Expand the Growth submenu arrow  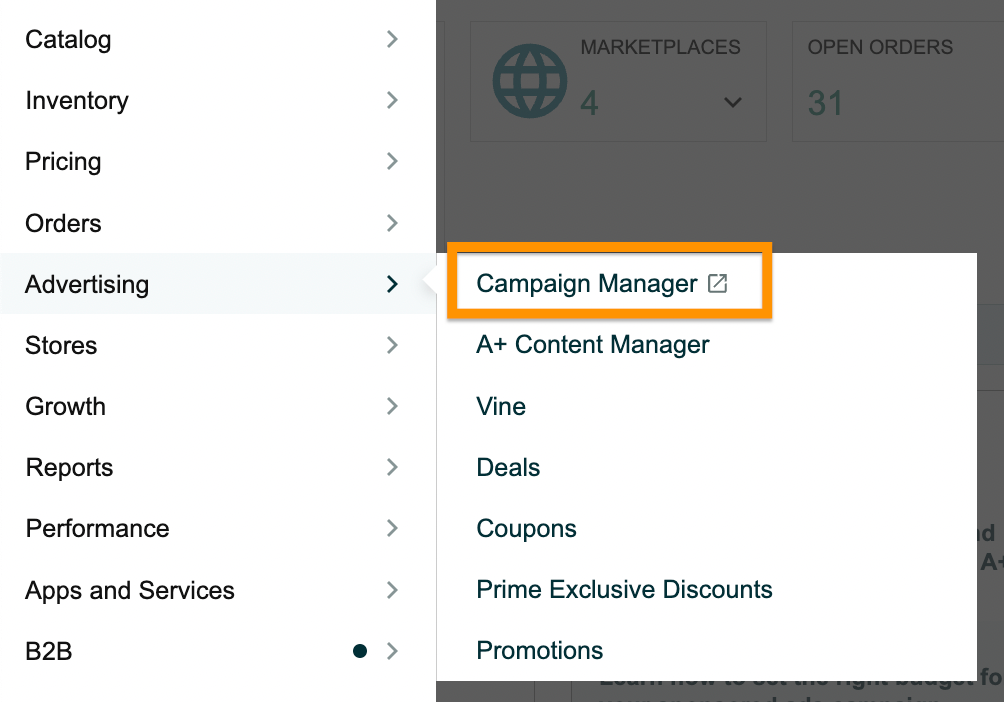393,406
